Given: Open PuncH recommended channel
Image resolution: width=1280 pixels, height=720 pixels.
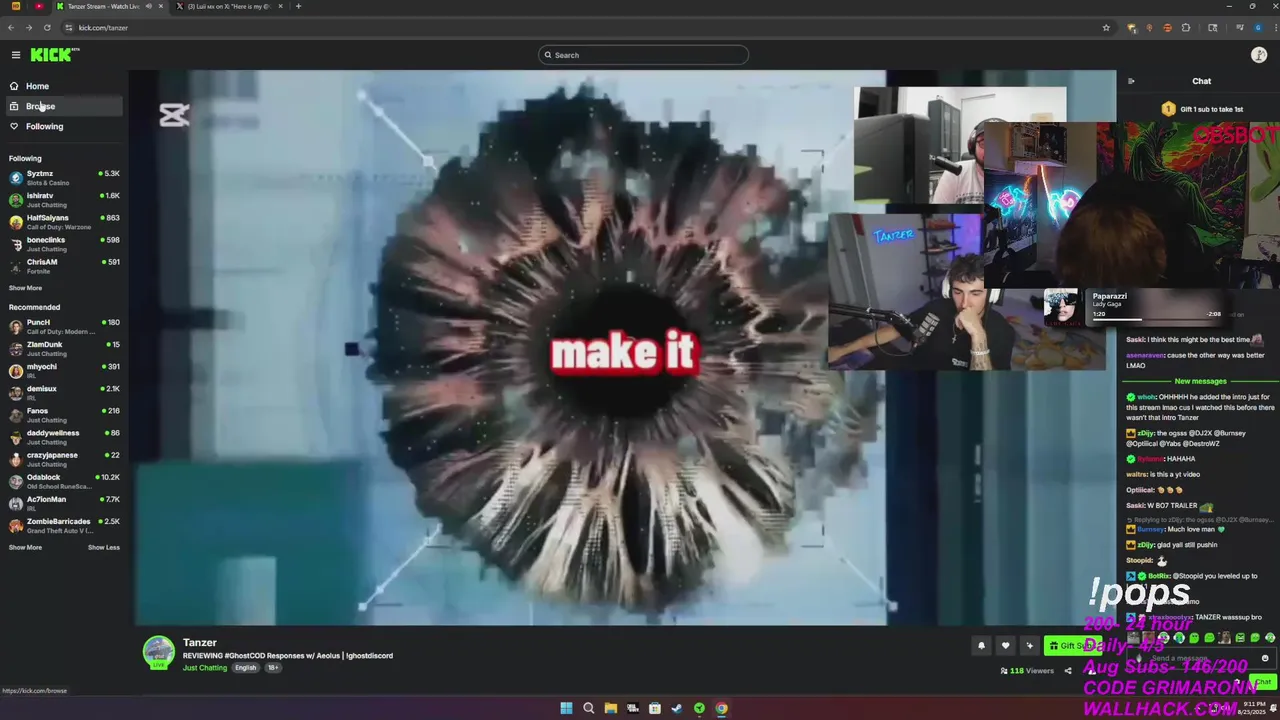Looking at the screenshot, I should (64, 327).
